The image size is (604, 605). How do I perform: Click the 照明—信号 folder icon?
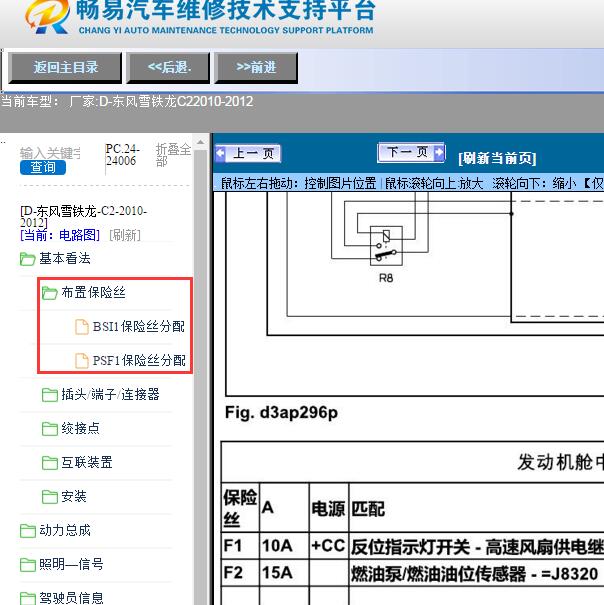[x=27, y=565]
